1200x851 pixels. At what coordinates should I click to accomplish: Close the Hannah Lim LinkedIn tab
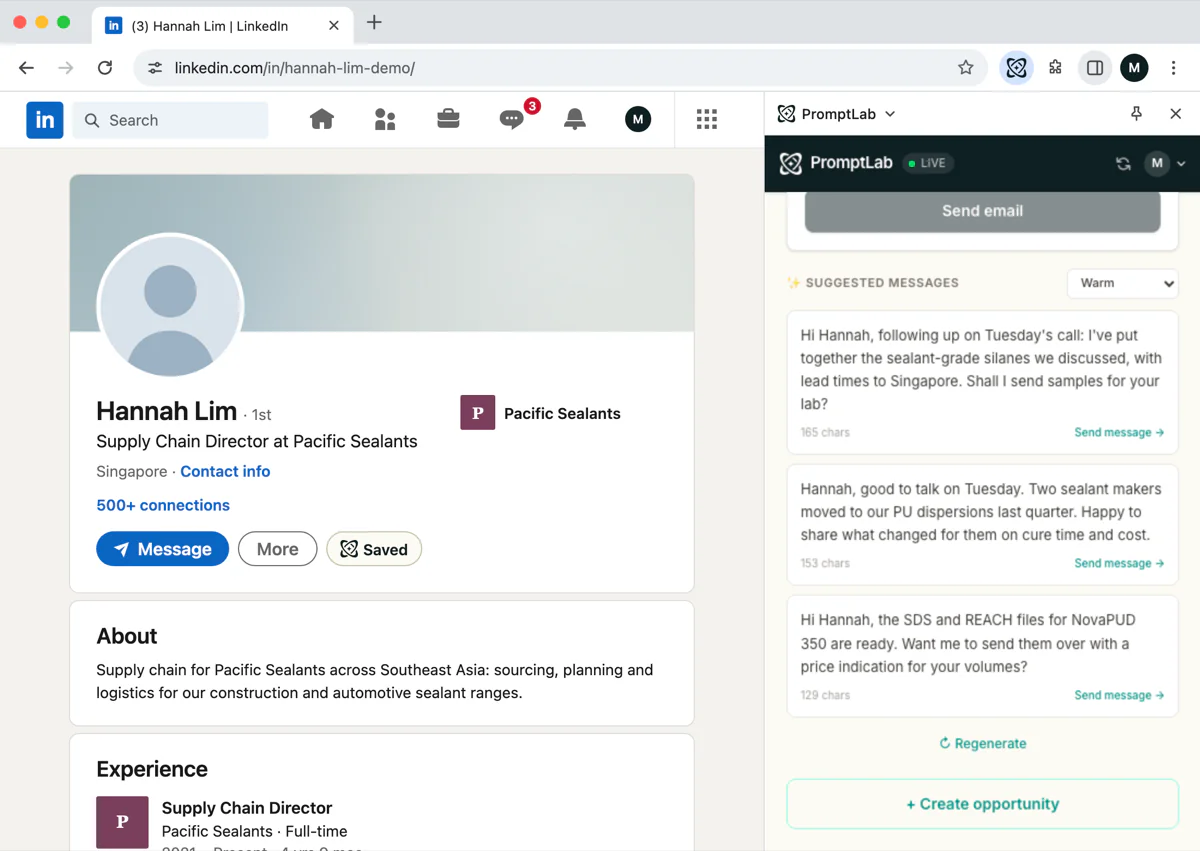point(334,26)
